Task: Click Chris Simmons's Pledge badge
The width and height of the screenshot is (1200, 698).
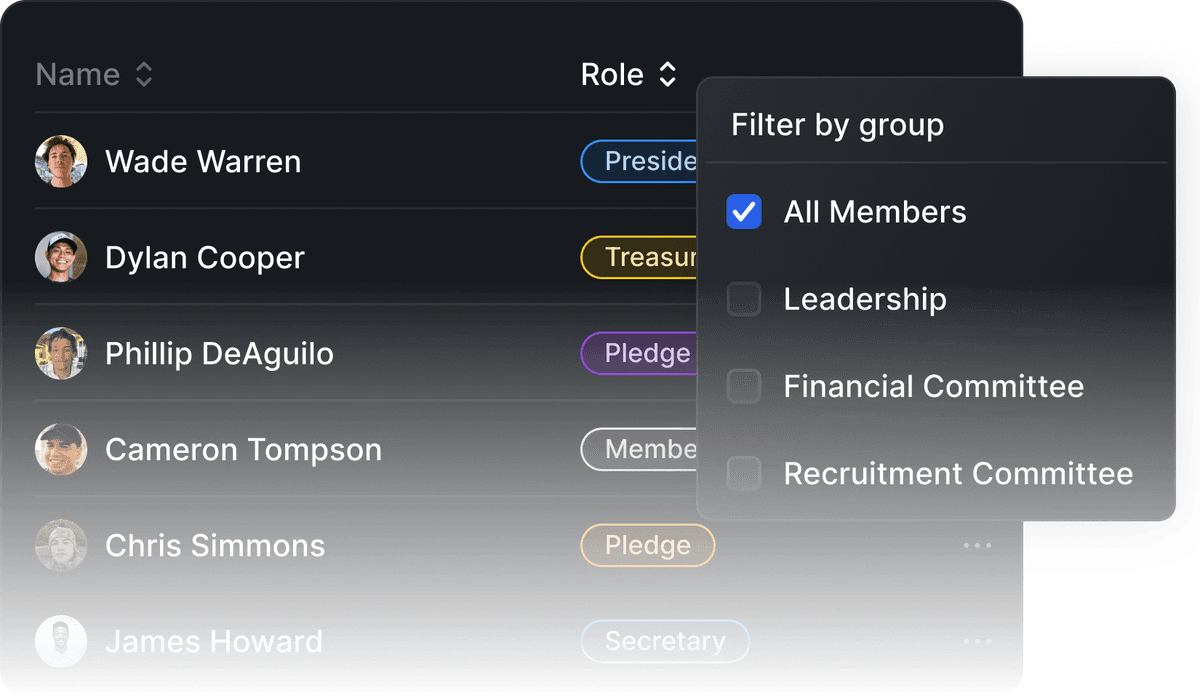Action: [647, 545]
